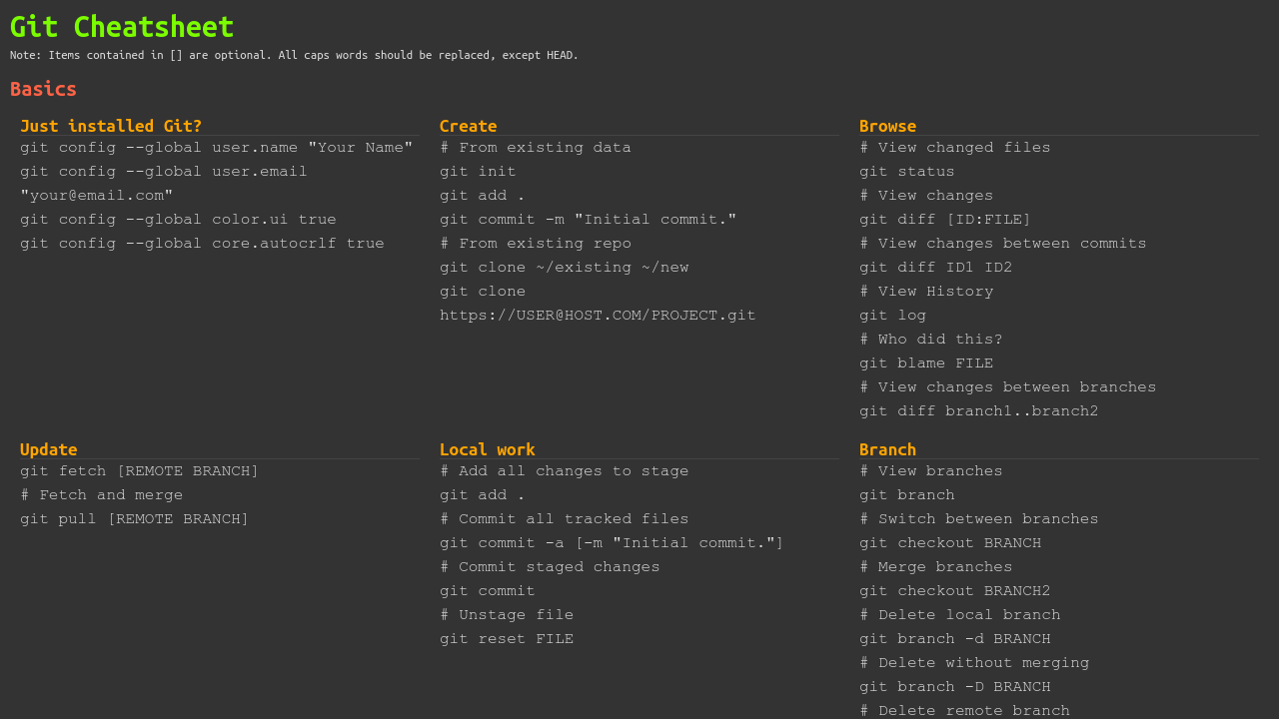This screenshot has height=719, width=1279.
Task: Click the git reset FILE command
Action: (506, 639)
